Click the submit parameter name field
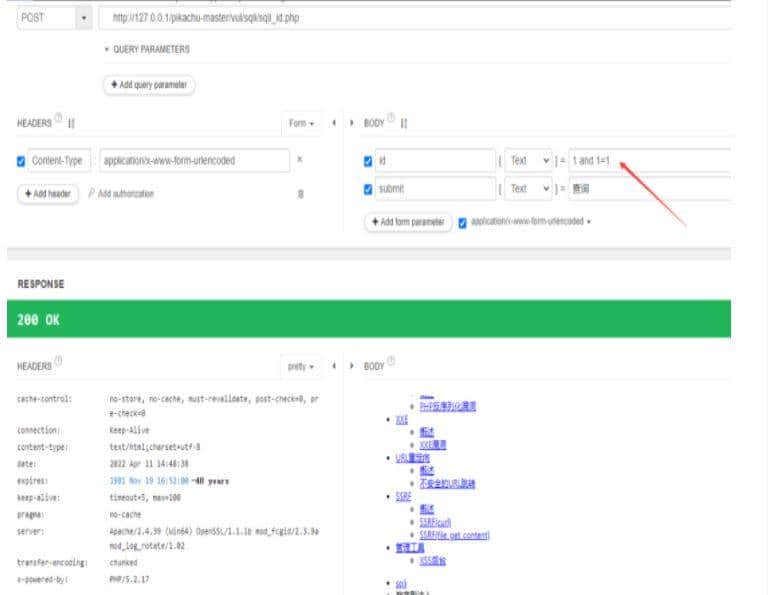768x595 pixels. click(435, 189)
